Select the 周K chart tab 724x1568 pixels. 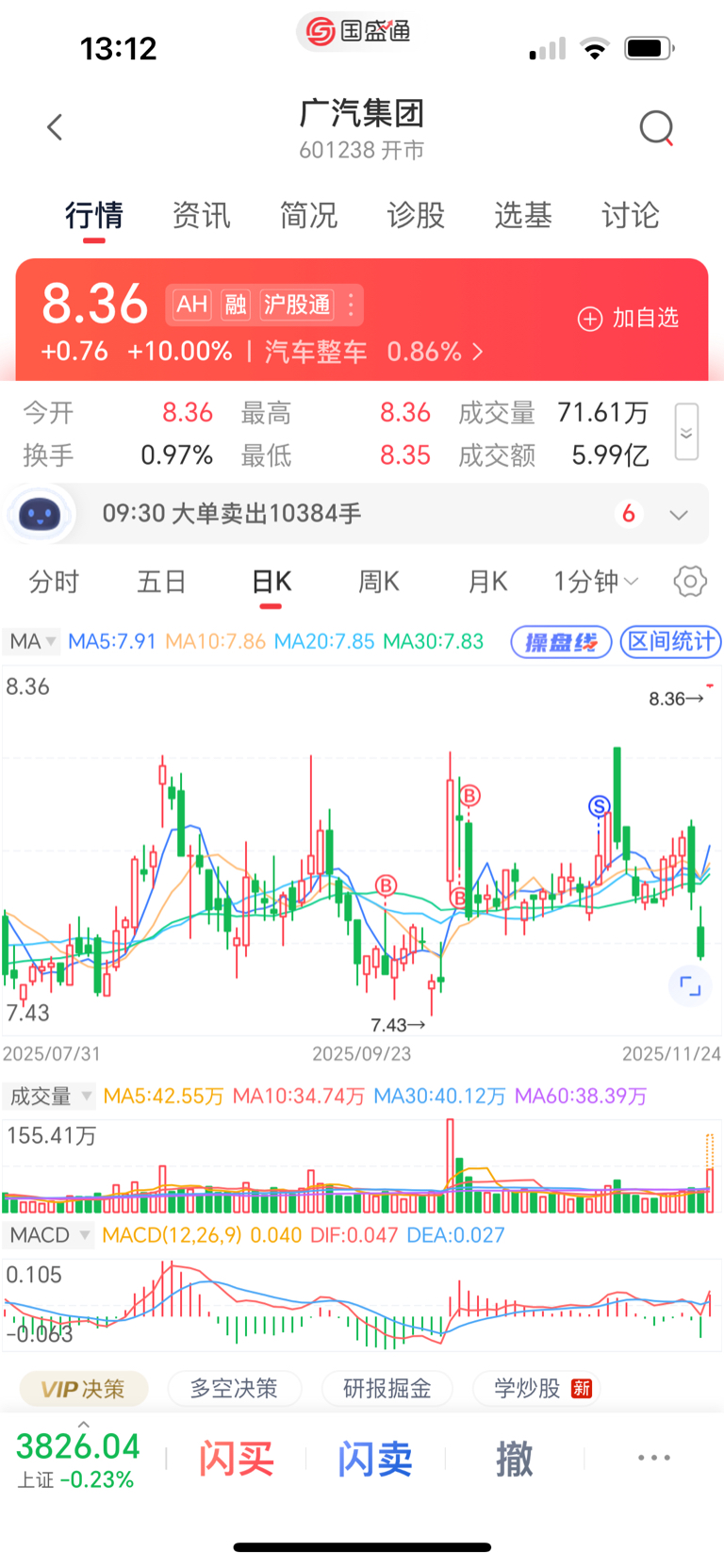point(379,582)
